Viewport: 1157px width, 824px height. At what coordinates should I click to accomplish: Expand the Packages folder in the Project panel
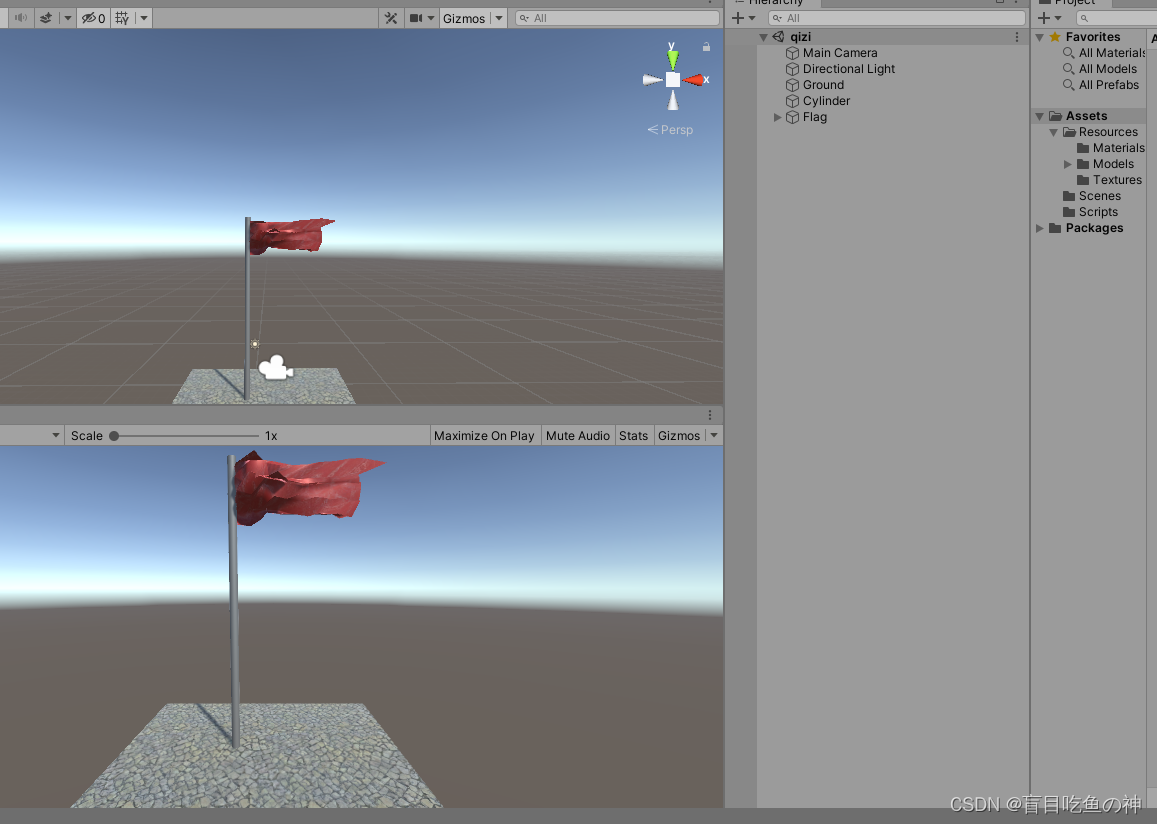tap(1040, 228)
